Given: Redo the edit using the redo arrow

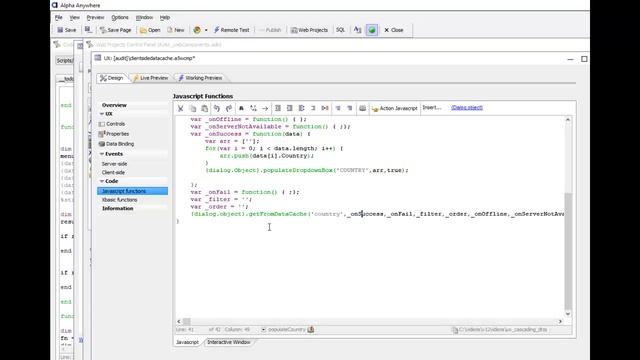Looking at the screenshot, I should tap(229, 108).
